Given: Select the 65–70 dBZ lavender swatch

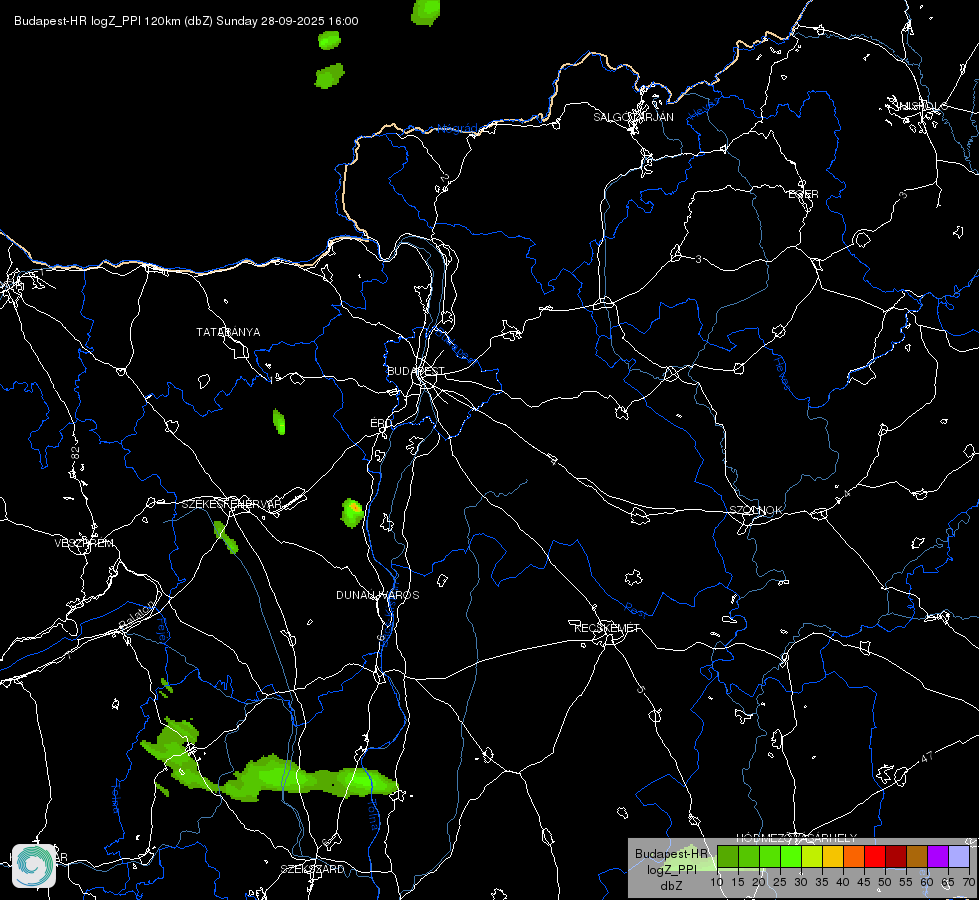Looking at the screenshot, I should (x=959, y=856).
